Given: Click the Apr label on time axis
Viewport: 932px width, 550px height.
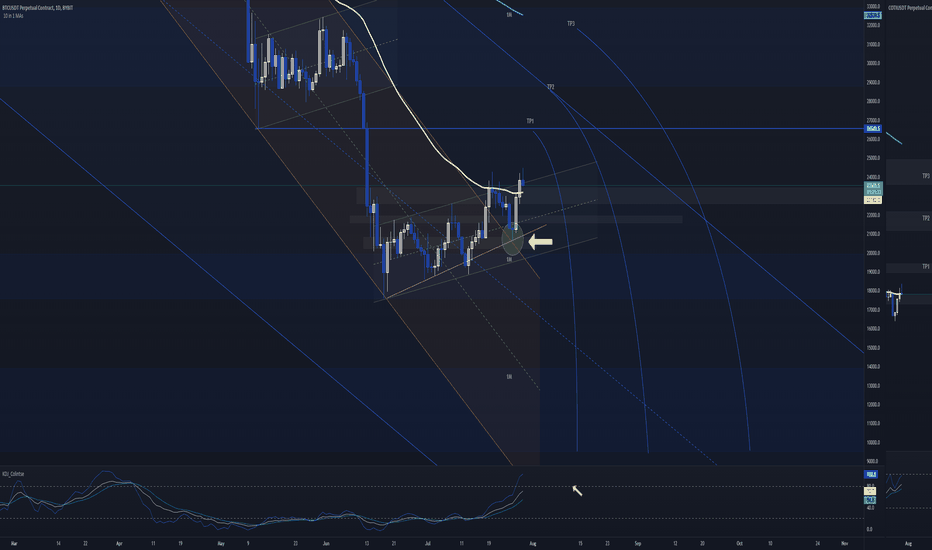Looking at the screenshot, I should point(119,543).
